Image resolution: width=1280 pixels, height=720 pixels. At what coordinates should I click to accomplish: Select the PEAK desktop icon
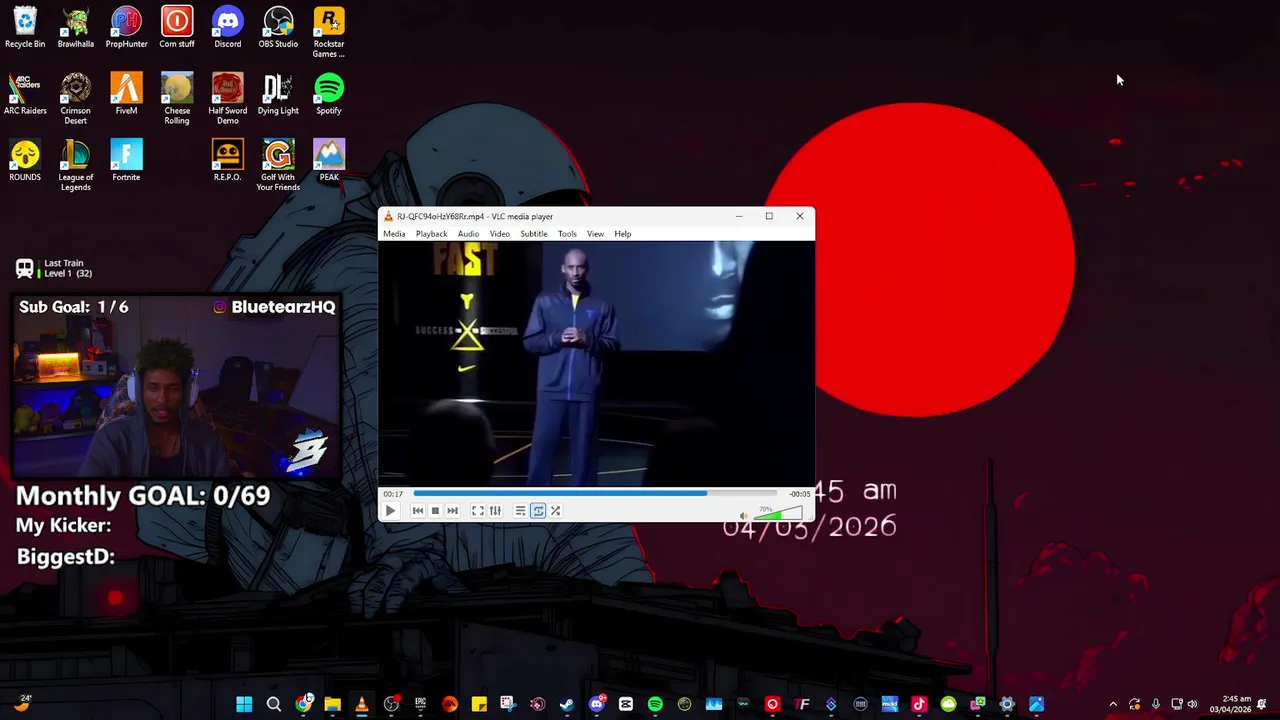pos(329,161)
